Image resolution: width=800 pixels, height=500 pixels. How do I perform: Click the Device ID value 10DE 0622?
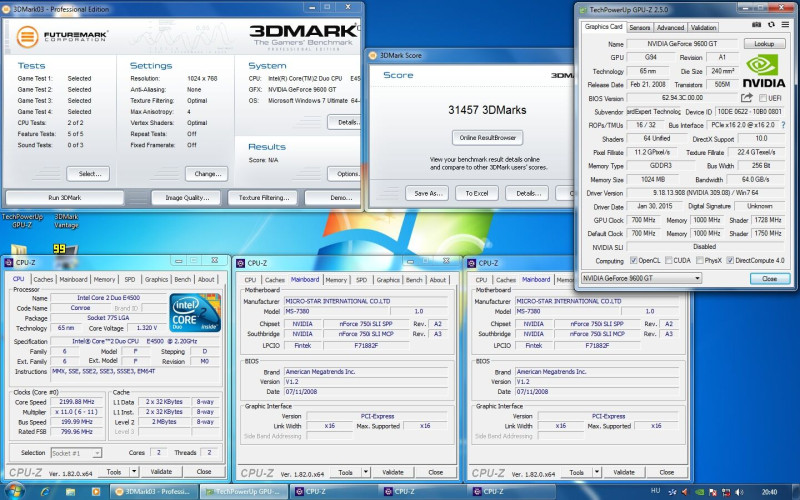point(749,111)
